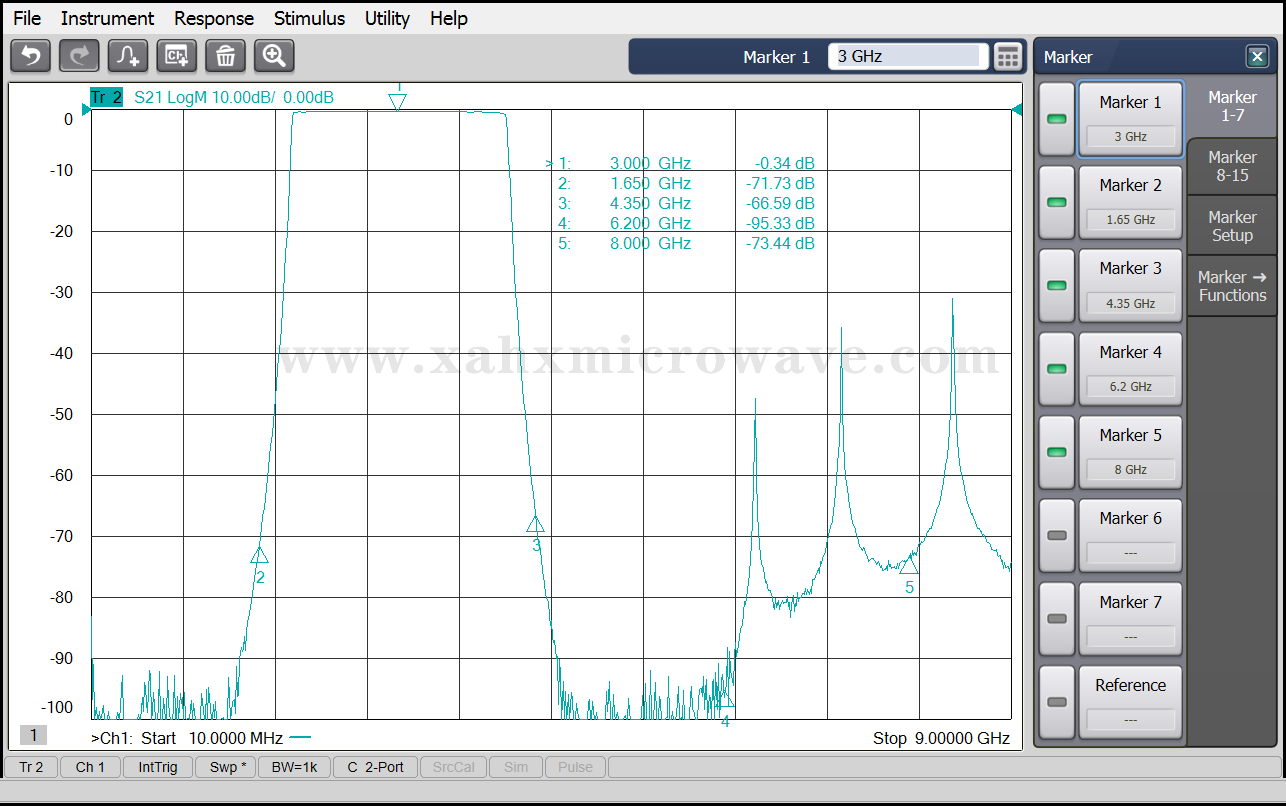Click the magnifier zoom icon

click(x=274, y=56)
